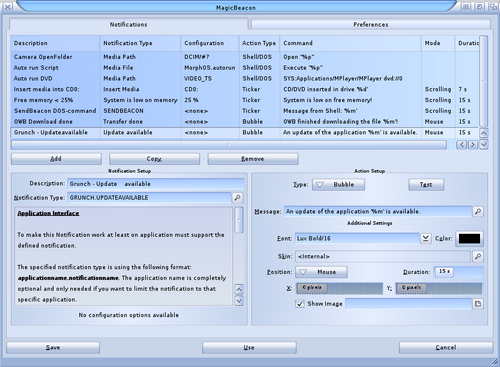Open the action Type Bubble dropdown

pyautogui.click(x=338, y=185)
